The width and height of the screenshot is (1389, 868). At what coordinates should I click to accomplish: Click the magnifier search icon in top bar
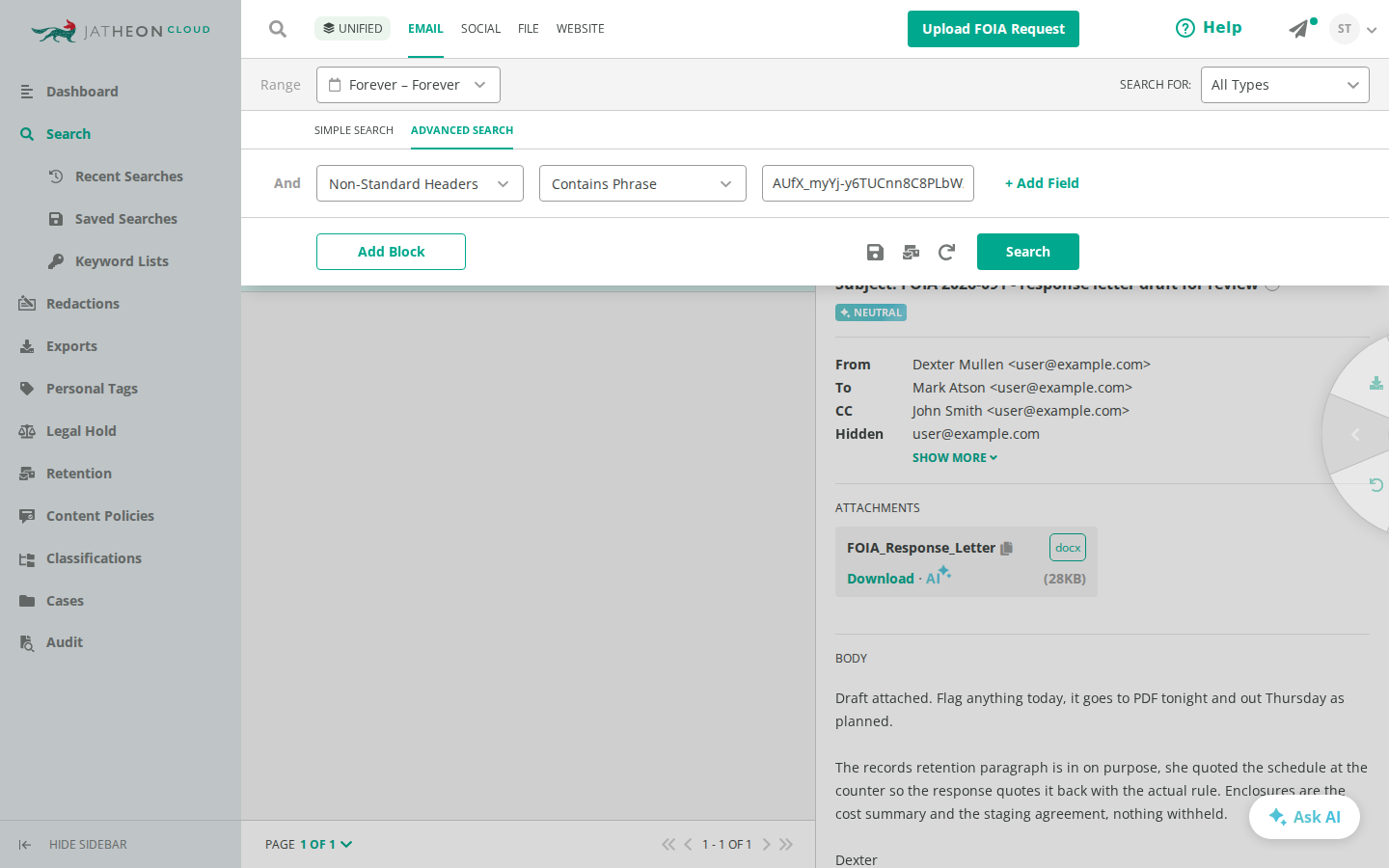[278, 29]
